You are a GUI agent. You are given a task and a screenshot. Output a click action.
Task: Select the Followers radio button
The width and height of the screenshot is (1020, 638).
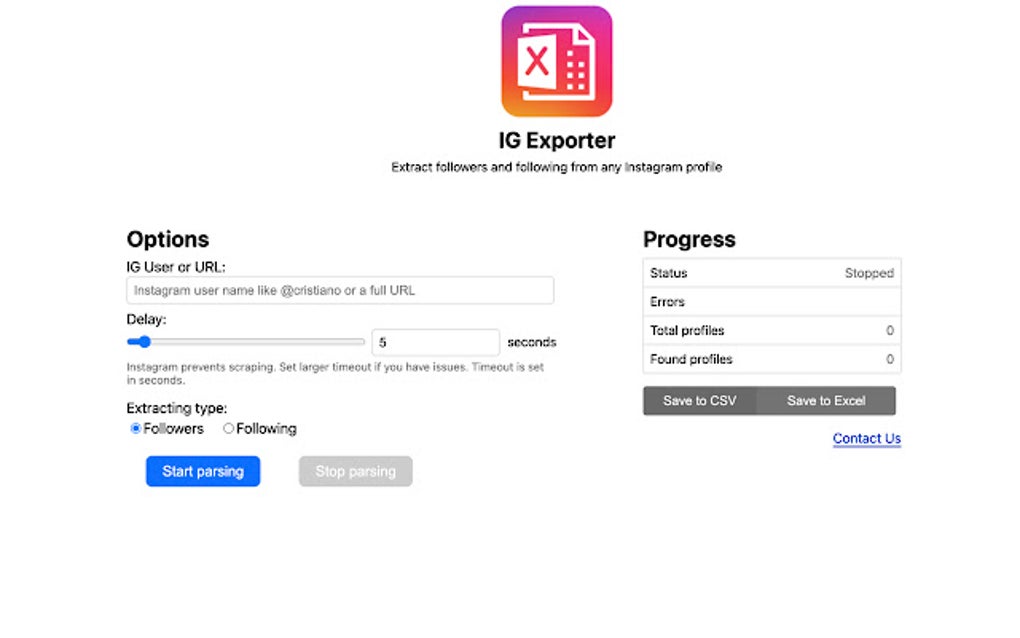click(136, 428)
